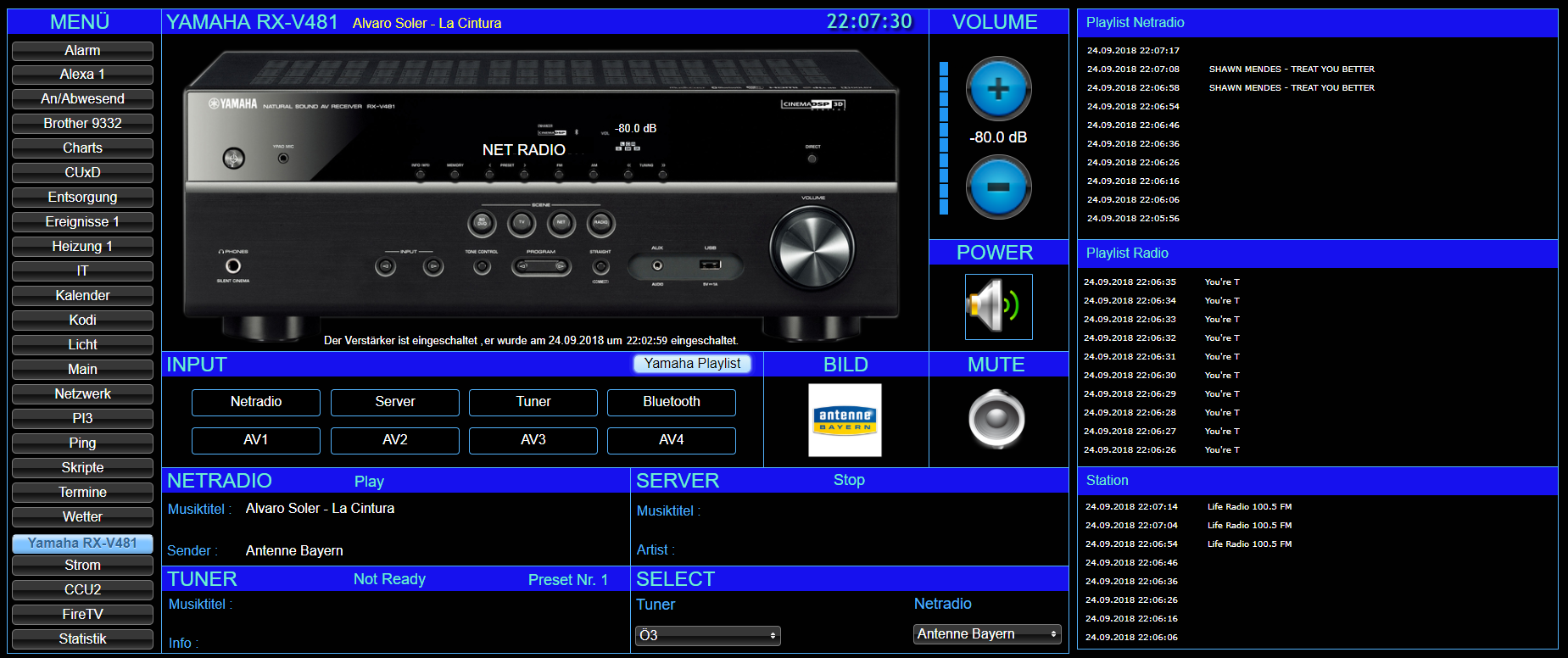Click the volume up plus button
The image size is (1568, 658).
pyautogui.click(x=998, y=88)
